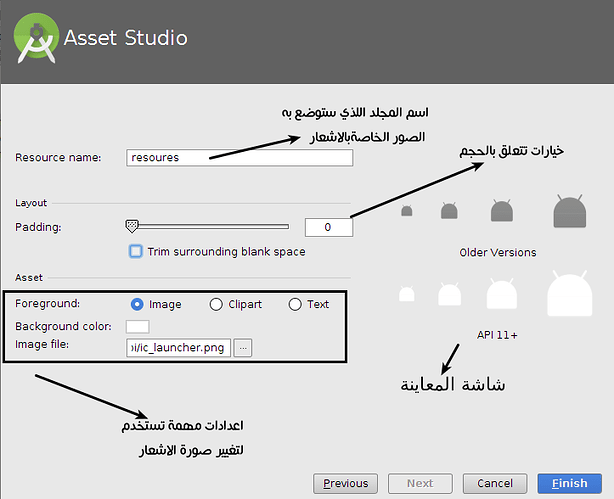The image size is (614, 499).
Task: Open the image file browse button (...)
Action: [243, 347]
